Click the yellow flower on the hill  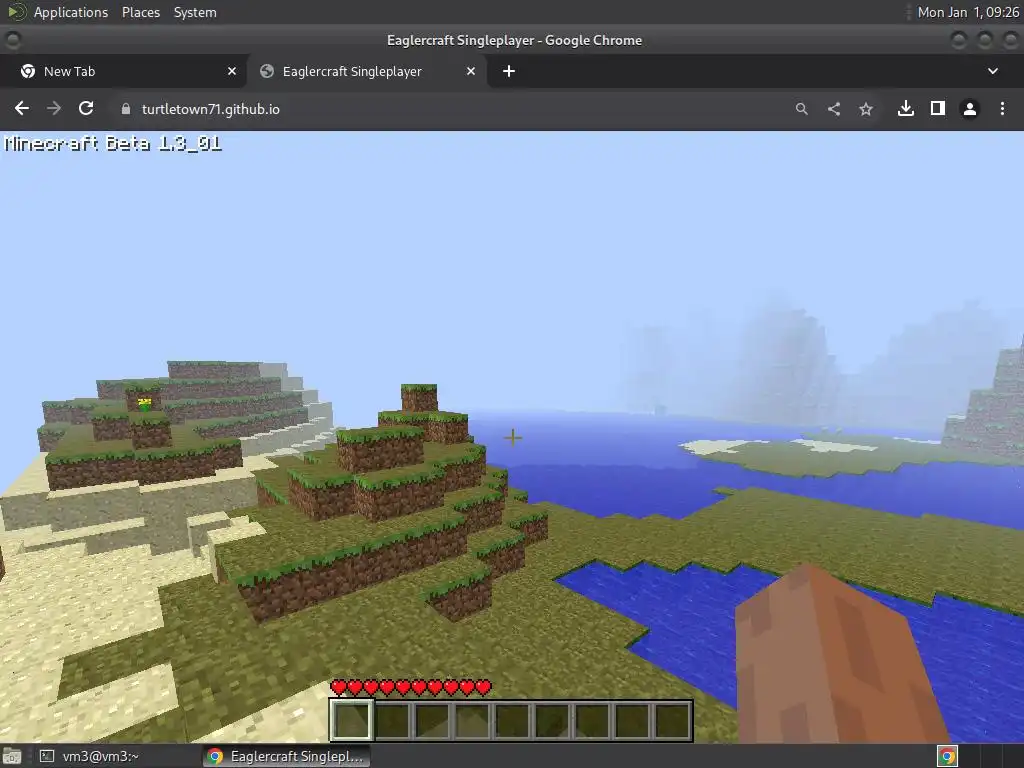[x=144, y=403]
